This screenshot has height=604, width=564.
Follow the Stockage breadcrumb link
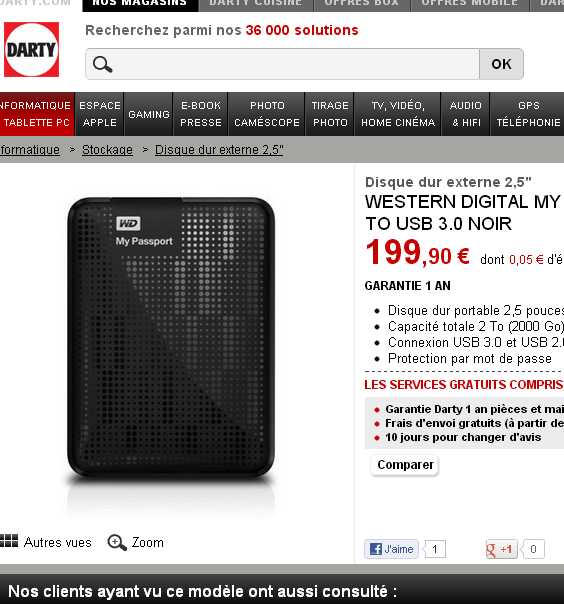107,150
